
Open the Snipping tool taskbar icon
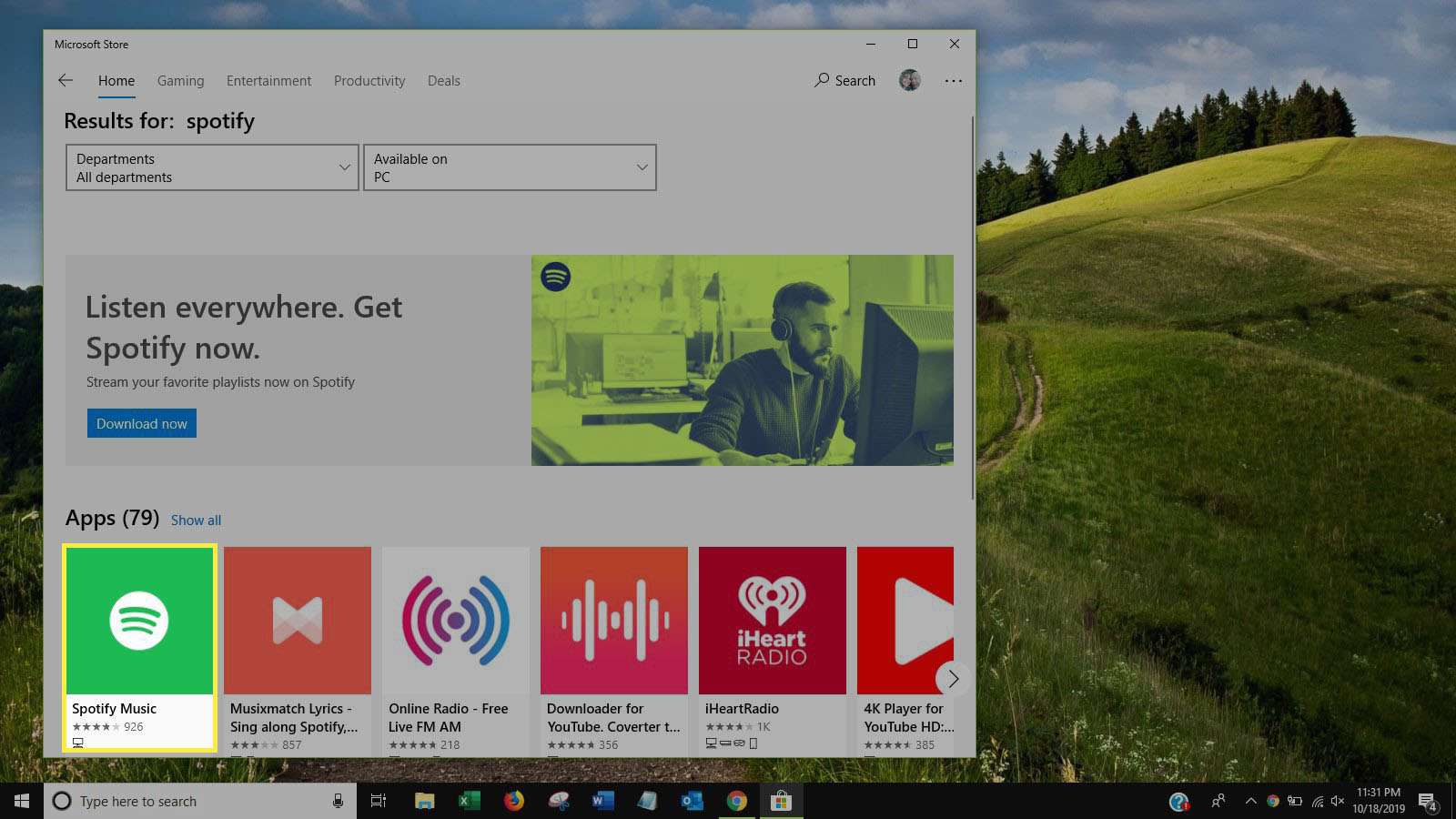tap(559, 801)
